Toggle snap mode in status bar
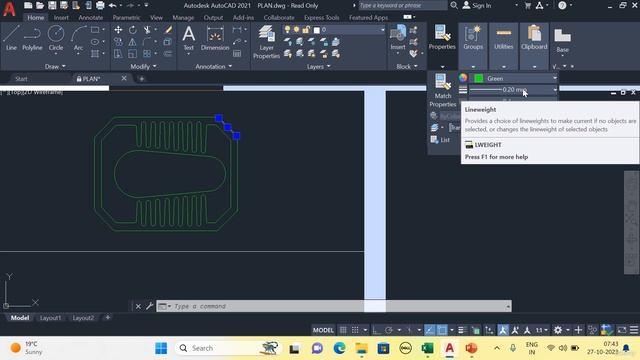The width and height of the screenshot is (640, 360). pyautogui.click(x=355, y=330)
